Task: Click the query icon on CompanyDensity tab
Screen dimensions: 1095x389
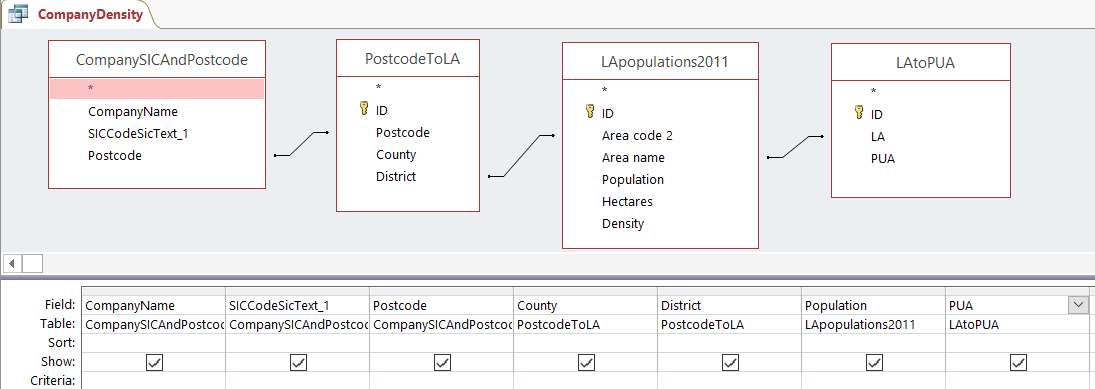Action: tap(19, 13)
